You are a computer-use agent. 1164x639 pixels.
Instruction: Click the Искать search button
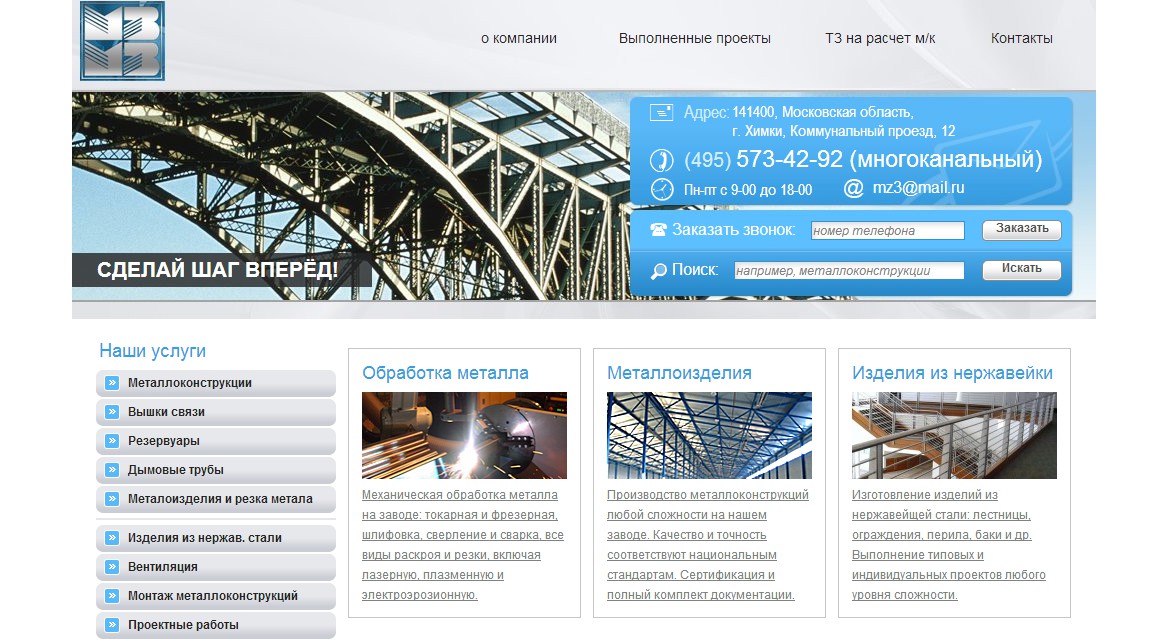click(x=1021, y=269)
